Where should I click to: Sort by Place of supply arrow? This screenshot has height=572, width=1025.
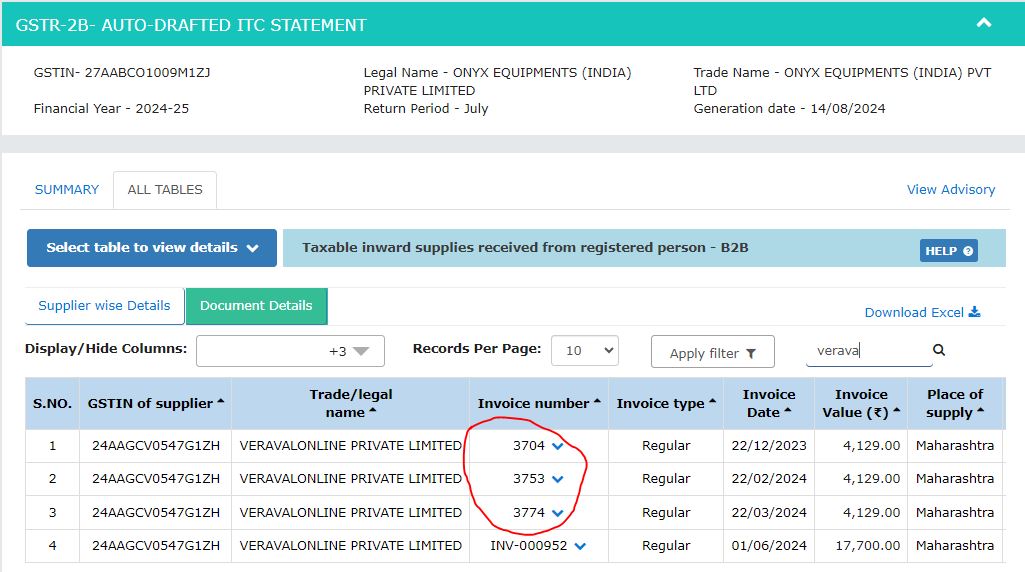[980, 411]
